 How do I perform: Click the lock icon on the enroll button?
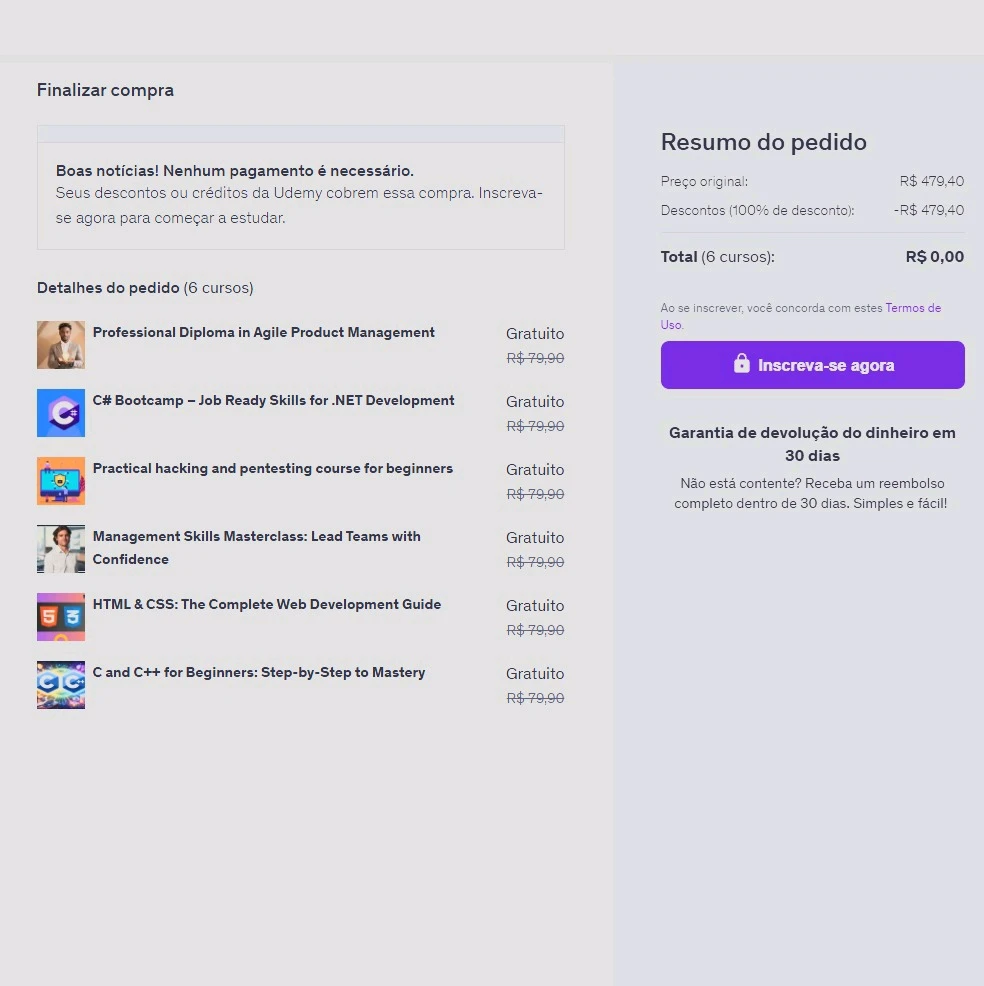741,364
